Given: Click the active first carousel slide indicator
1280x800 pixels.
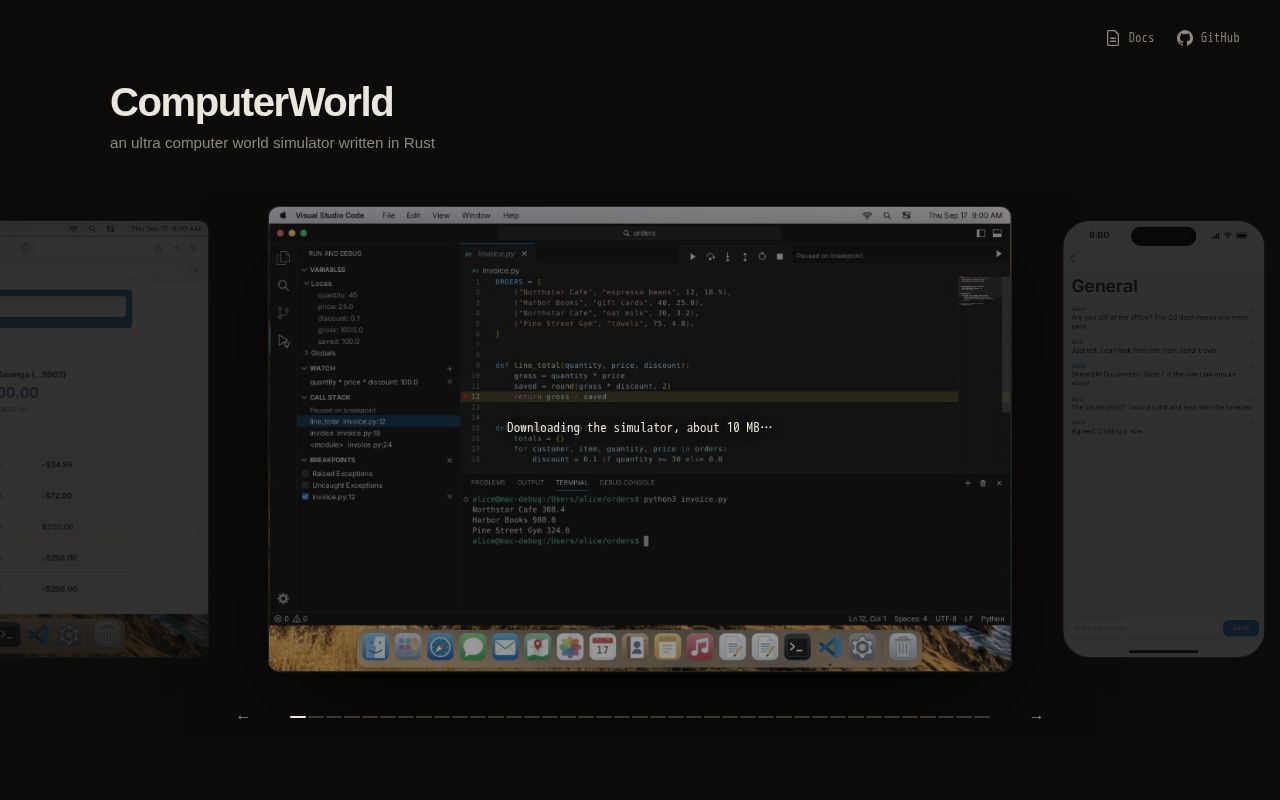Looking at the screenshot, I should click(298, 717).
